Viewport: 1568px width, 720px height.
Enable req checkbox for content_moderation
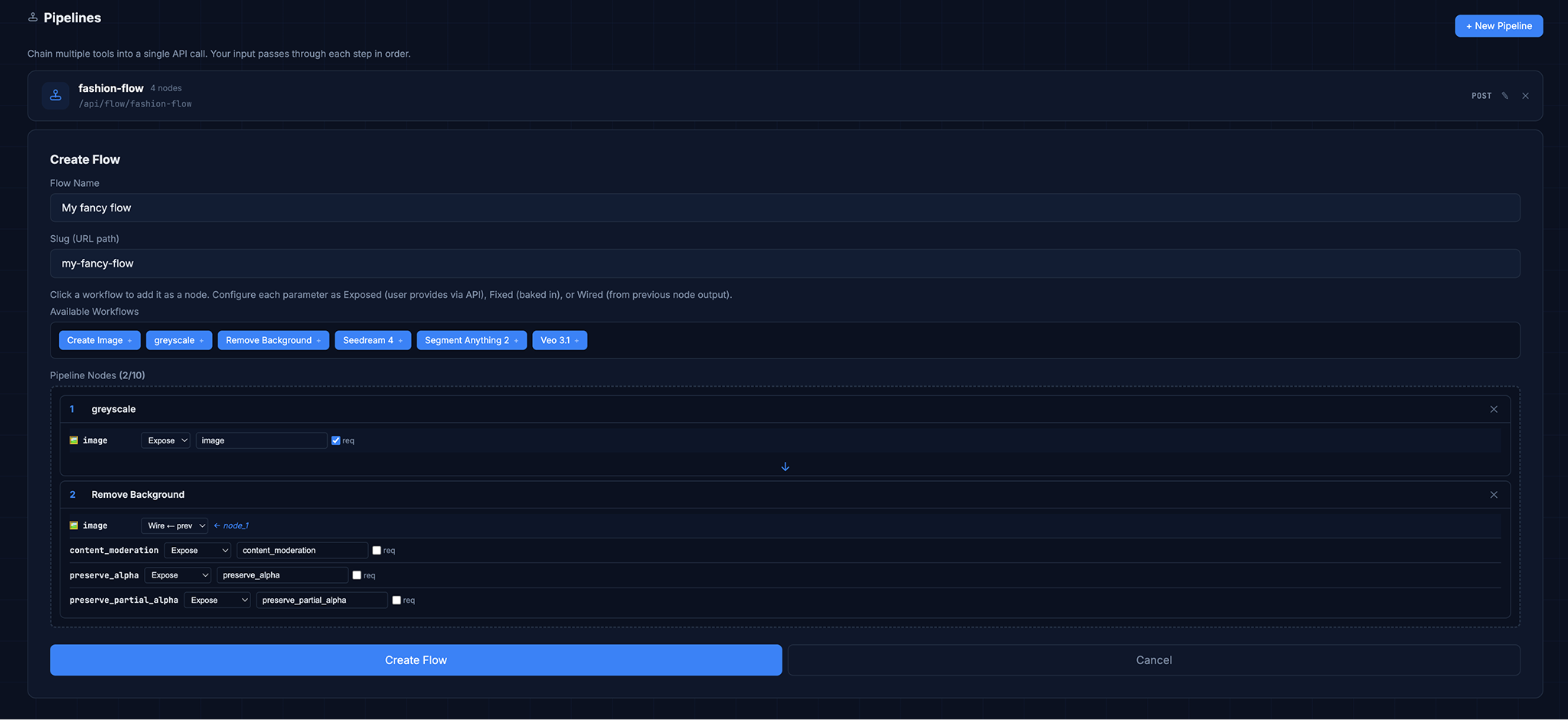point(377,550)
